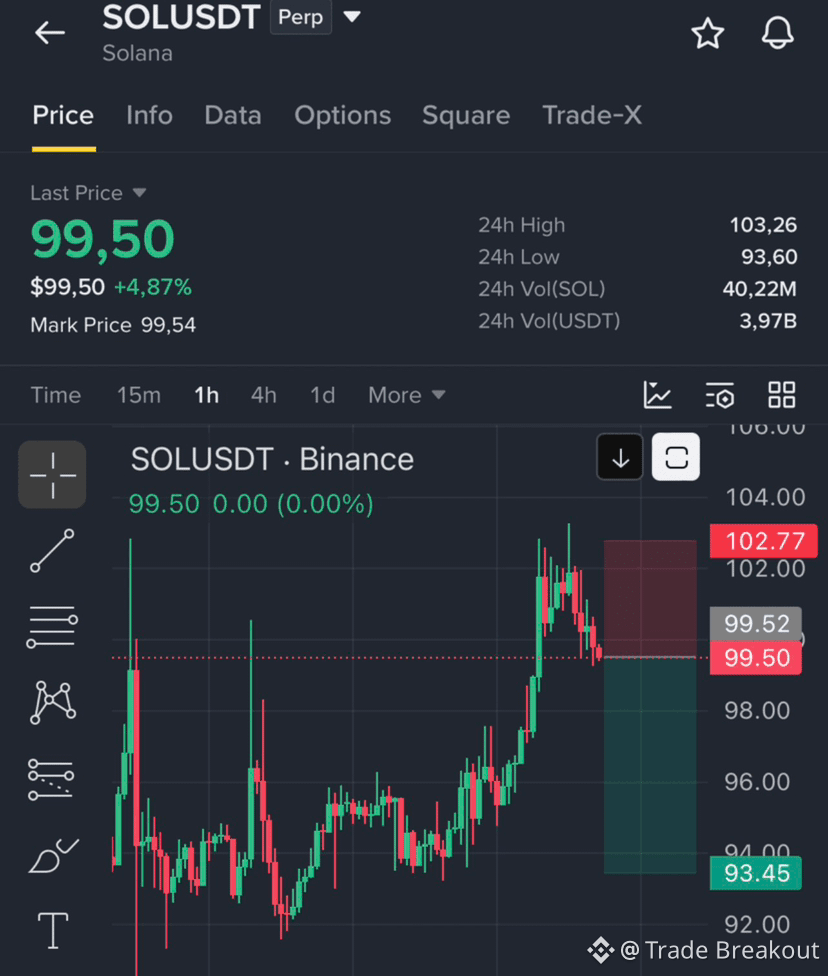The width and height of the screenshot is (828, 976).
Task: Open the Info tab
Action: 149,116
